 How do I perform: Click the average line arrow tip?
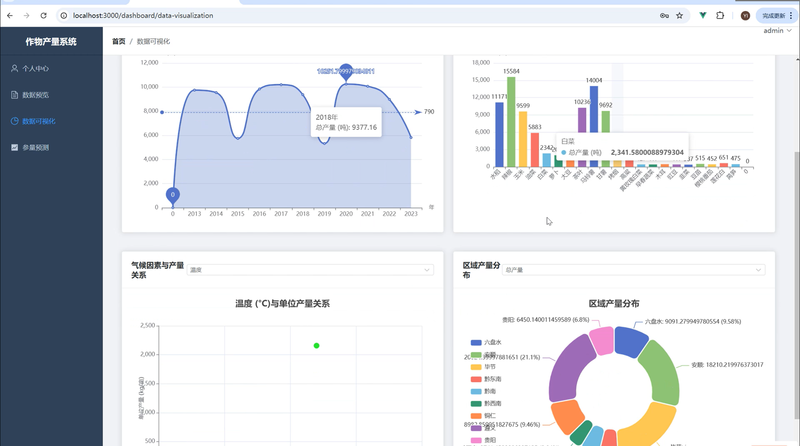pos(418,112)
